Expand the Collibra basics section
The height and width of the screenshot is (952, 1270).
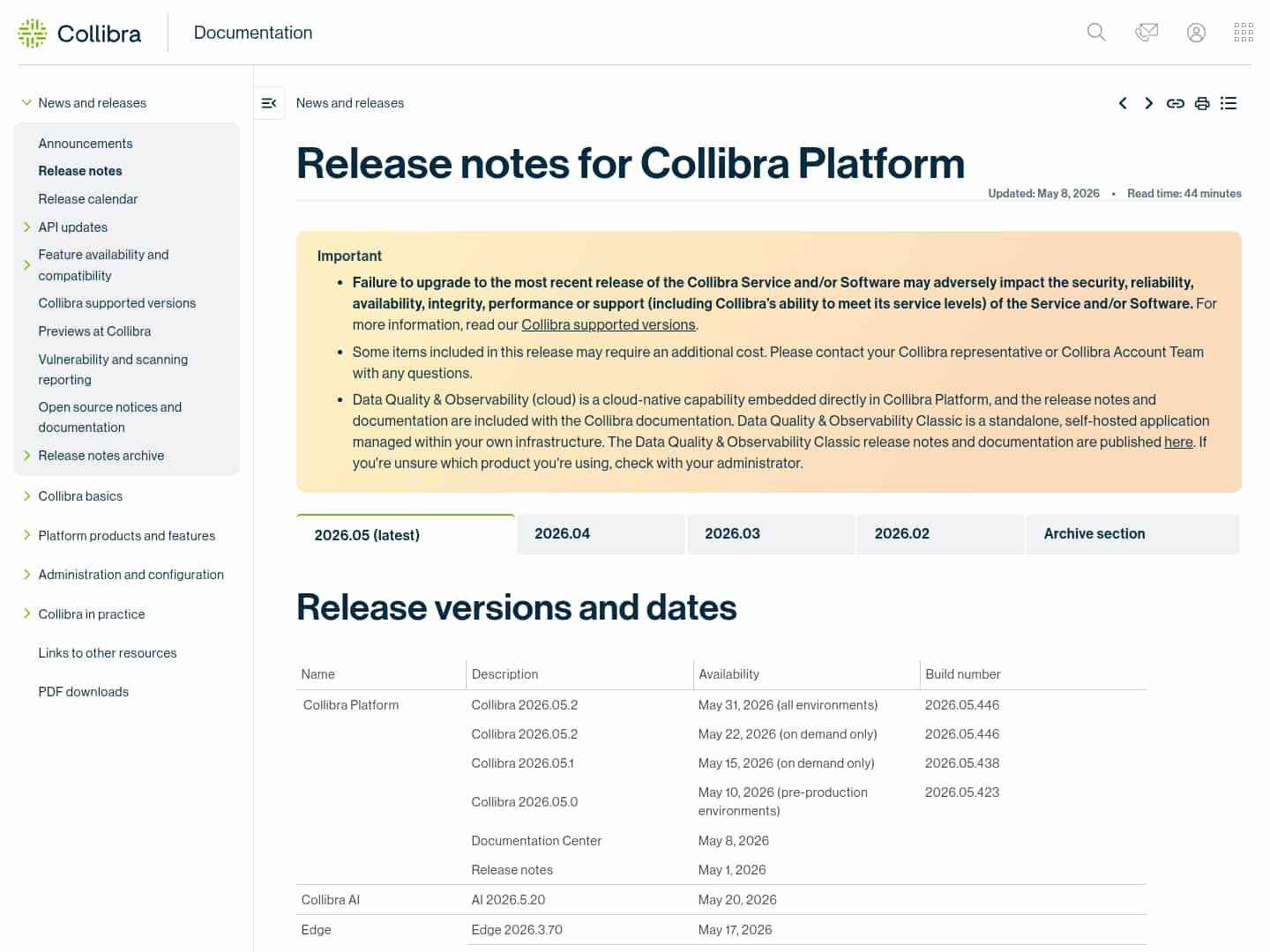click(26, 495)
